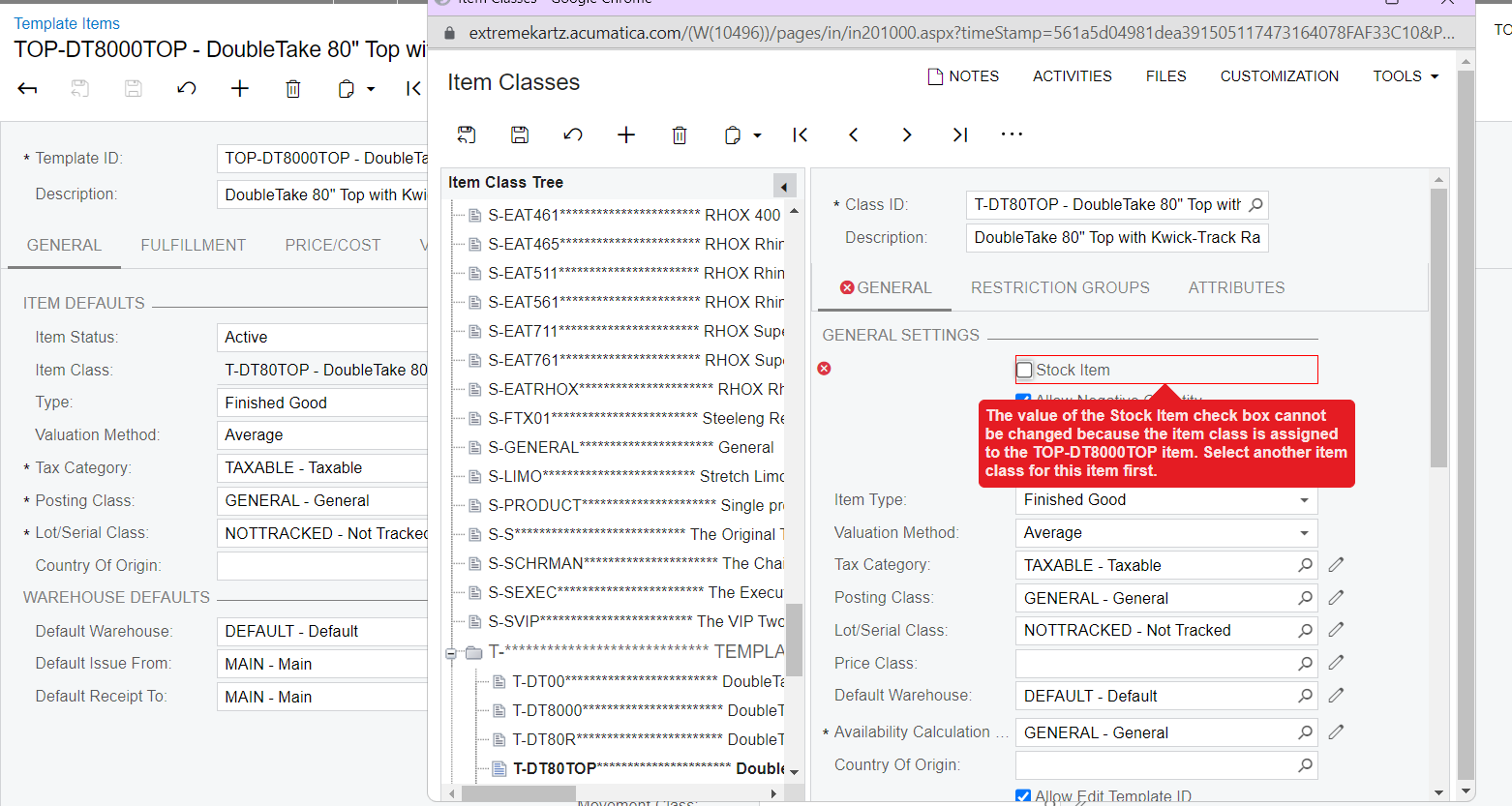Click Save and Close icon in Item Classes toolbar
The height and width of the screenshot is (806, 1512).
(x=467, y=134)
